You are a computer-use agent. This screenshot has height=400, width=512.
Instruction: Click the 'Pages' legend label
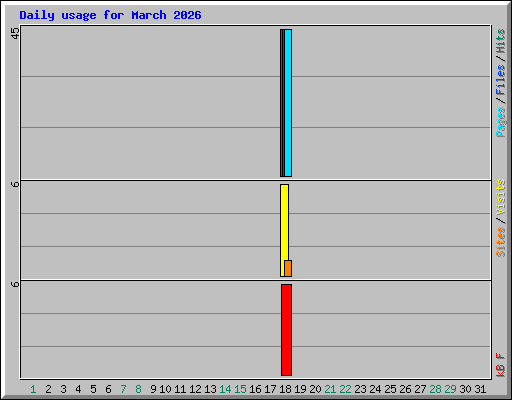click(x=500, y=122)
